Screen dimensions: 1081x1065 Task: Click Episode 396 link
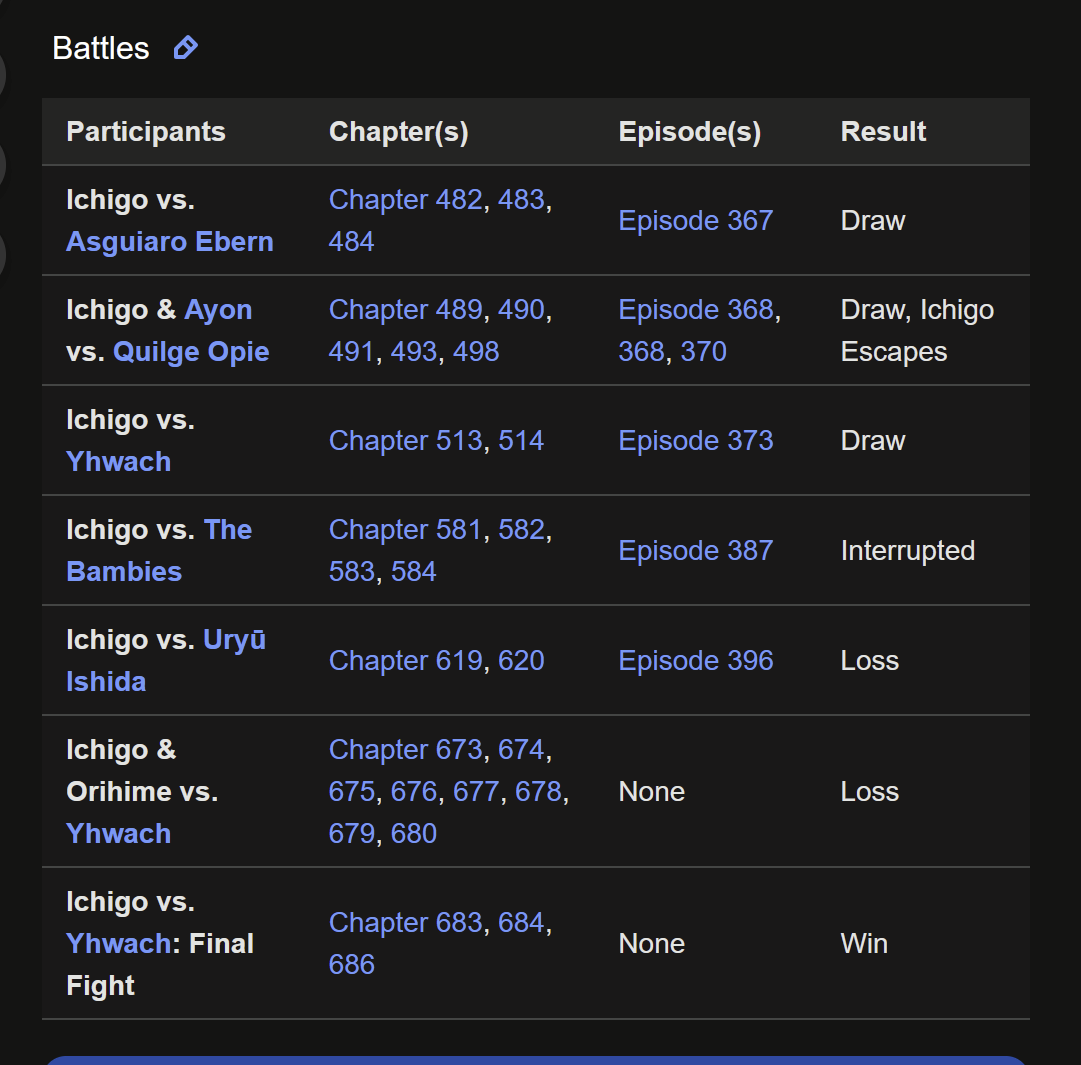pos(696,661)
